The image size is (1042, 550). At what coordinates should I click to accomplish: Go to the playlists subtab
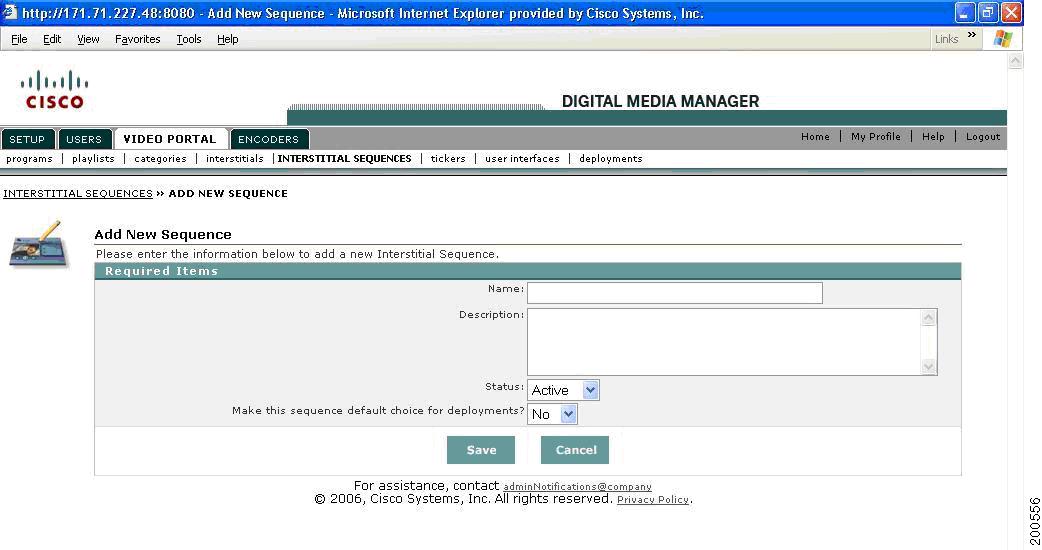[93, 159]
